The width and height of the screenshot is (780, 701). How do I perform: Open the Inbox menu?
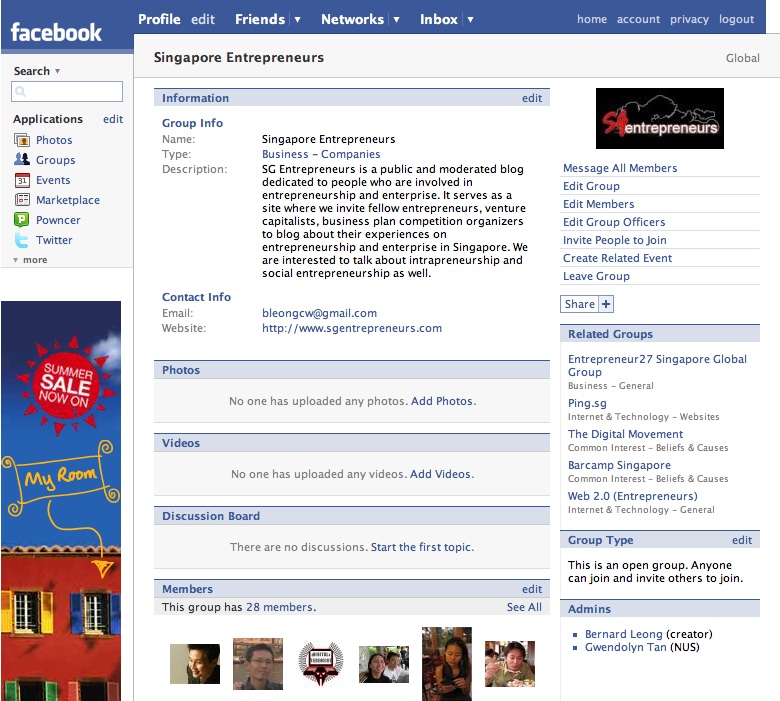(x=439, y=19)
